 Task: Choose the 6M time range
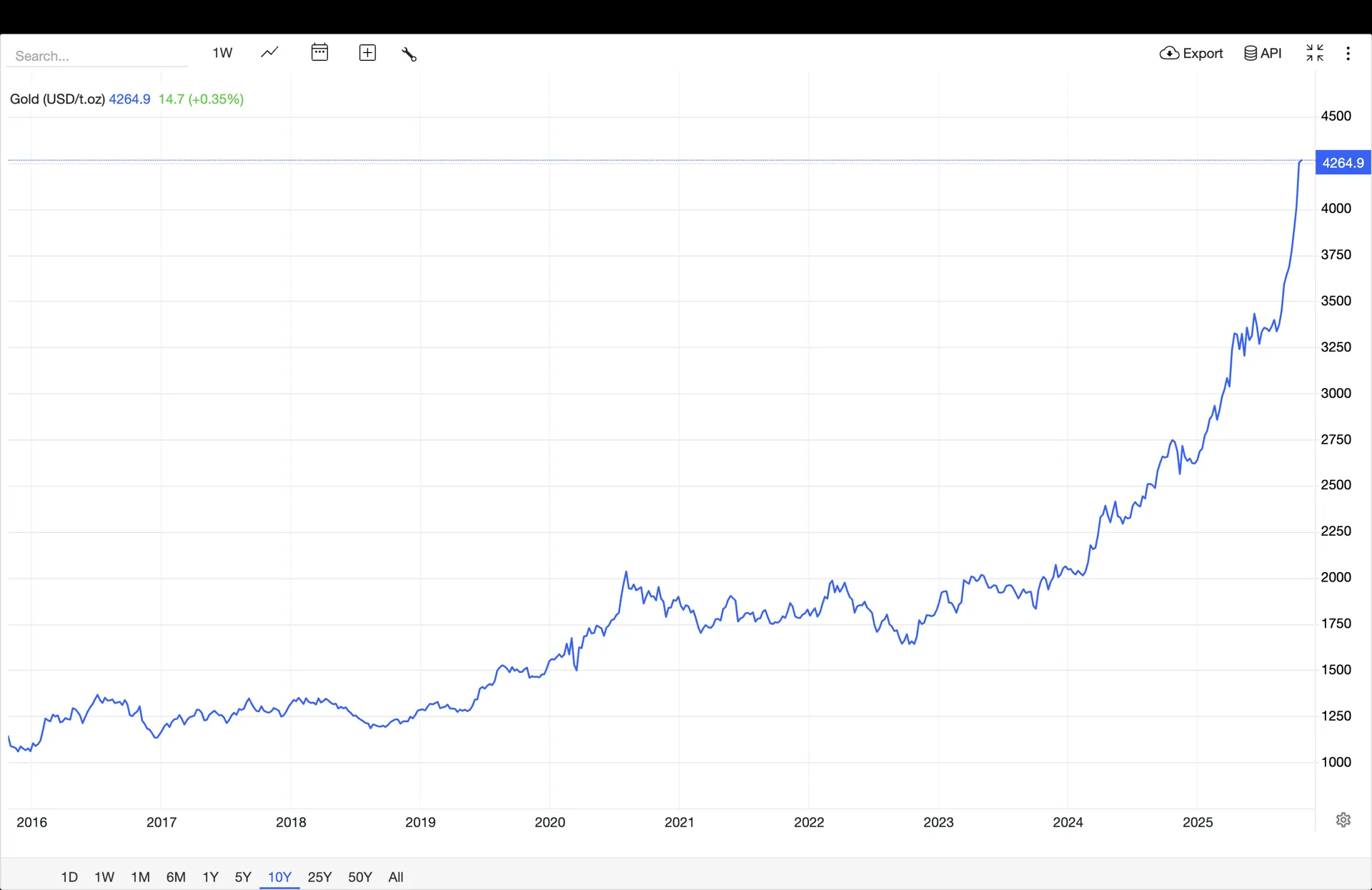pyautogui.click(x=176, y=876)
